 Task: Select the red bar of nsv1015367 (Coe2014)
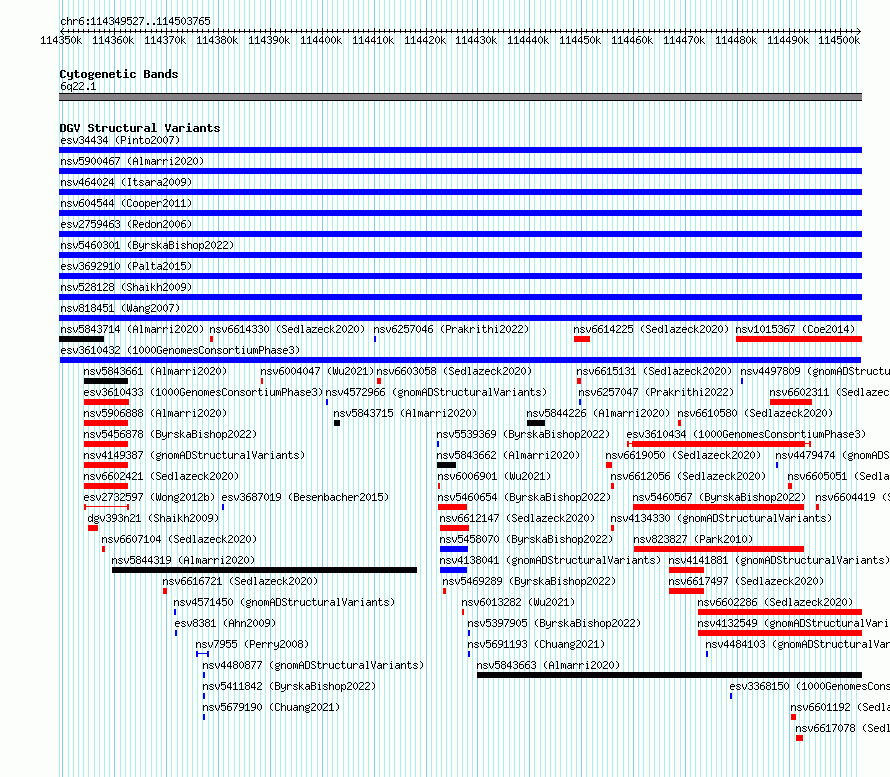(x=799, y=339)
